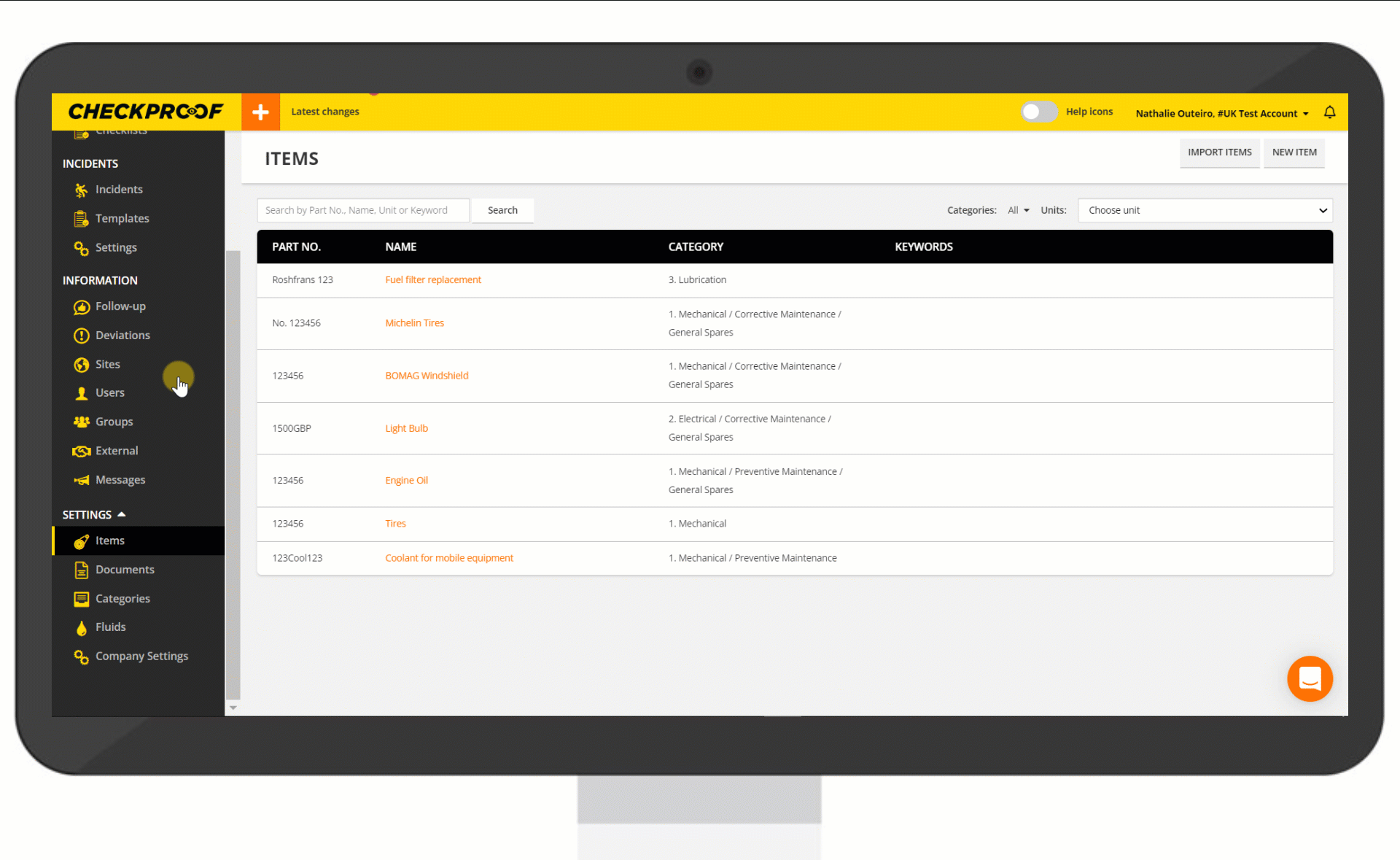
Task: Focus the part number search field
Action: 362,210
